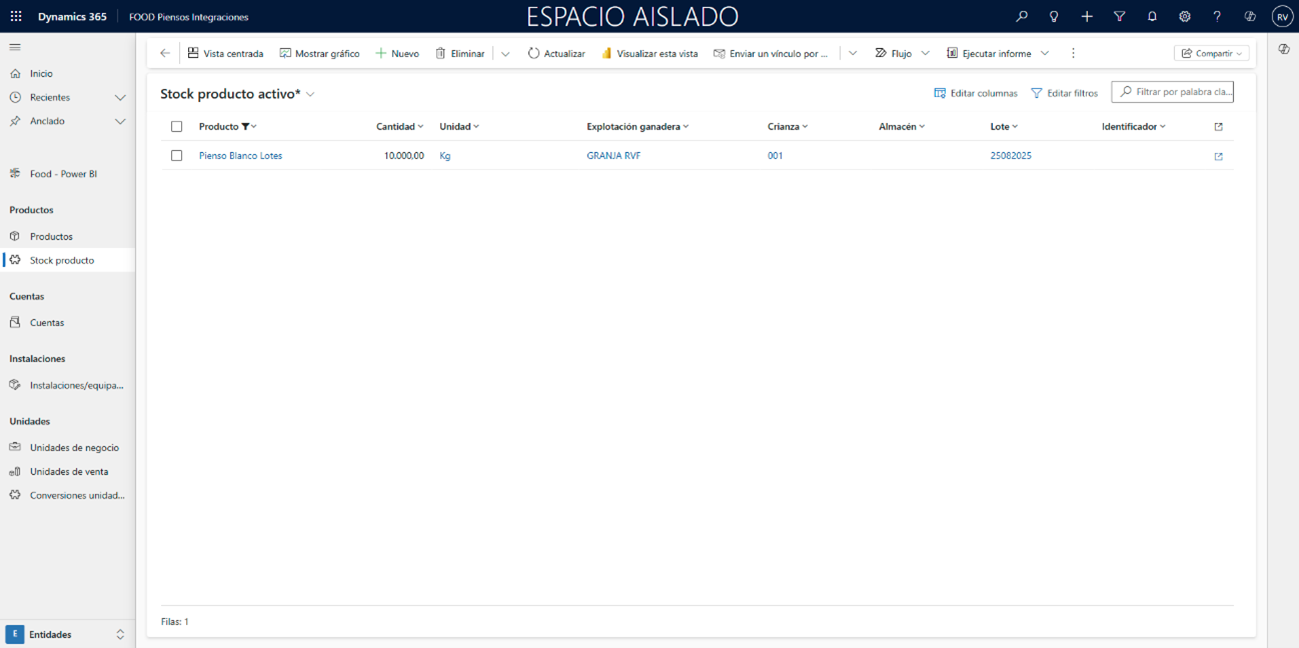Click the search magnifier icon in header
Image resolution: width=1299 pixels, height=648 pixels.
click(x=1021, y=17)
